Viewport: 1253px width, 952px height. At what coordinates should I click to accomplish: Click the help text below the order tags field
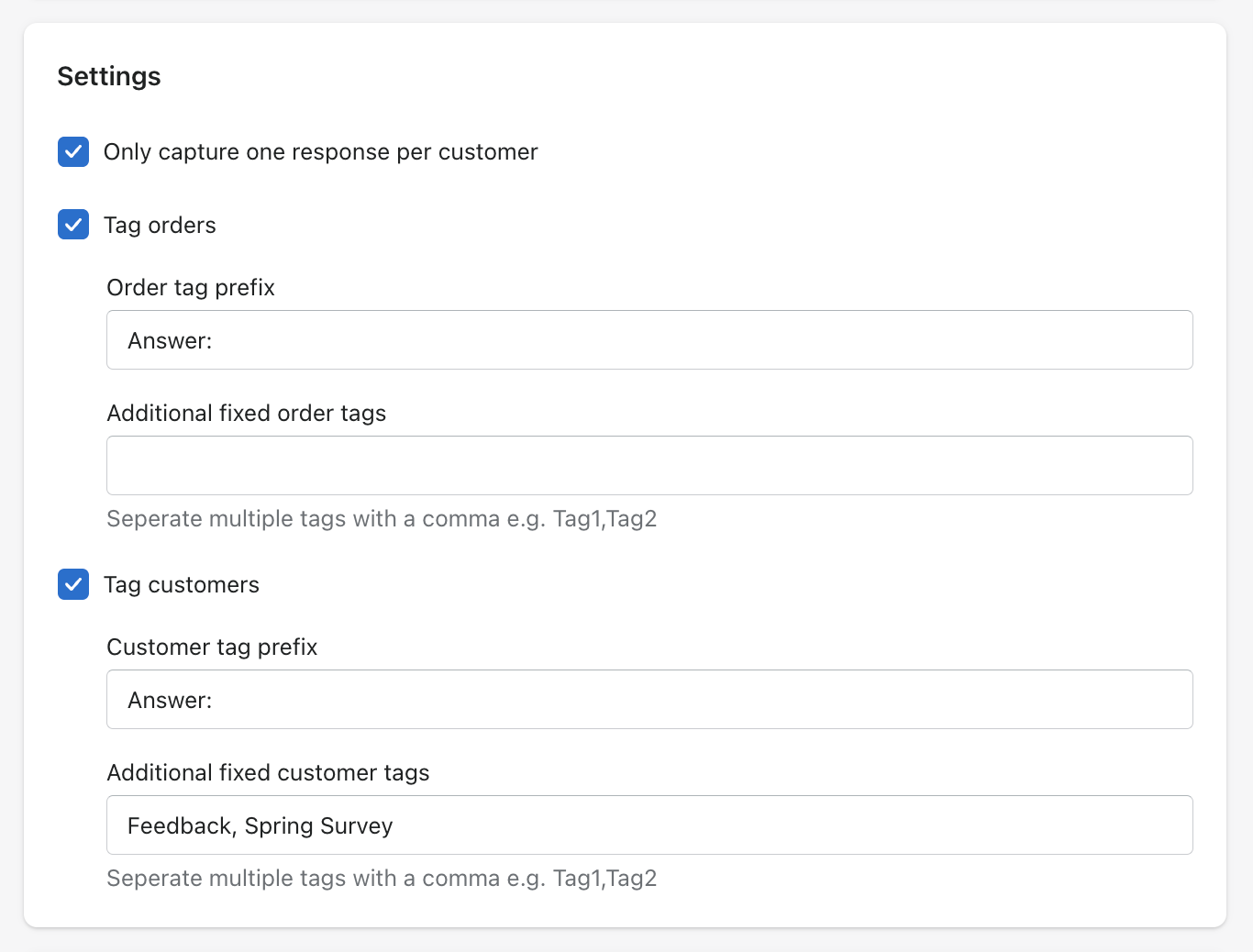point(382,519)
